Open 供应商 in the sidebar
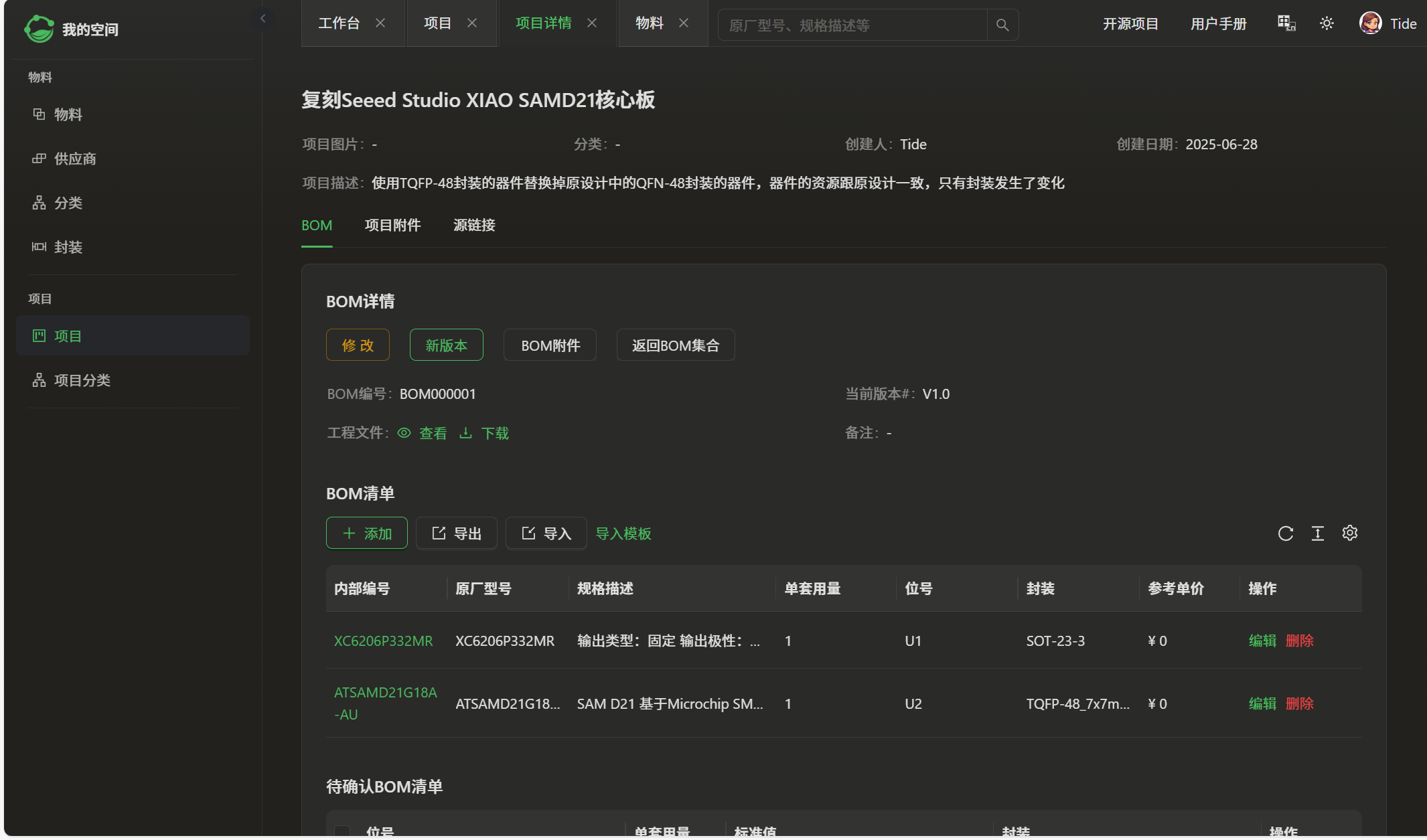1427x840 pixels. [133, 159]
